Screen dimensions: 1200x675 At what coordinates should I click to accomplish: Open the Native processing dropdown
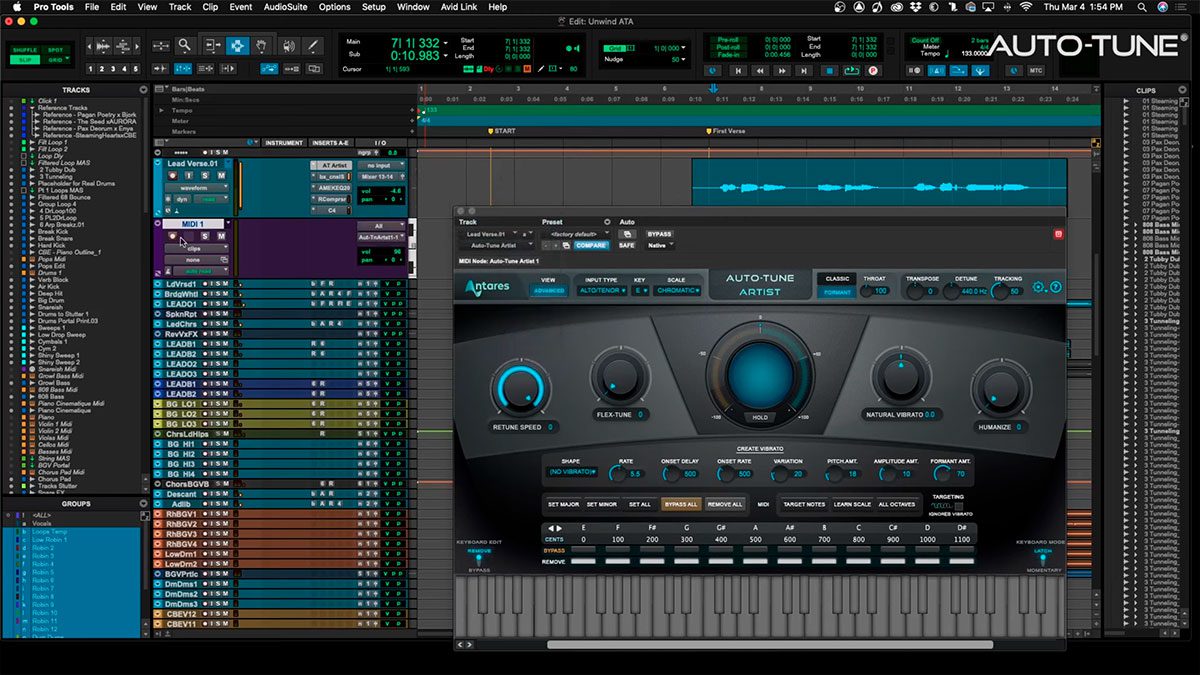point(660,245)
